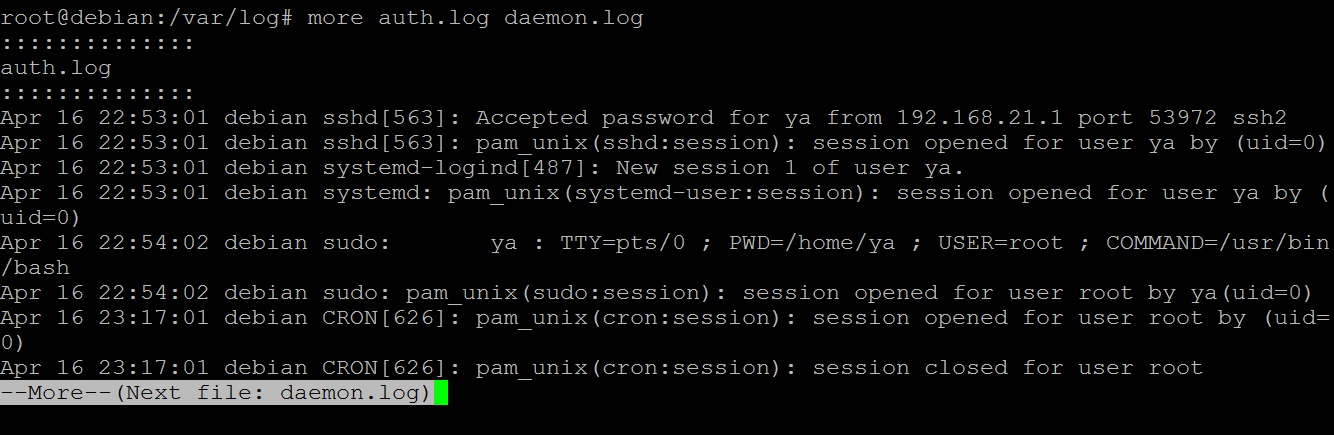This screenshot has height=435, width=1334.
Task: Click the root@debian shell prompt text
Action: pos(146,18)
